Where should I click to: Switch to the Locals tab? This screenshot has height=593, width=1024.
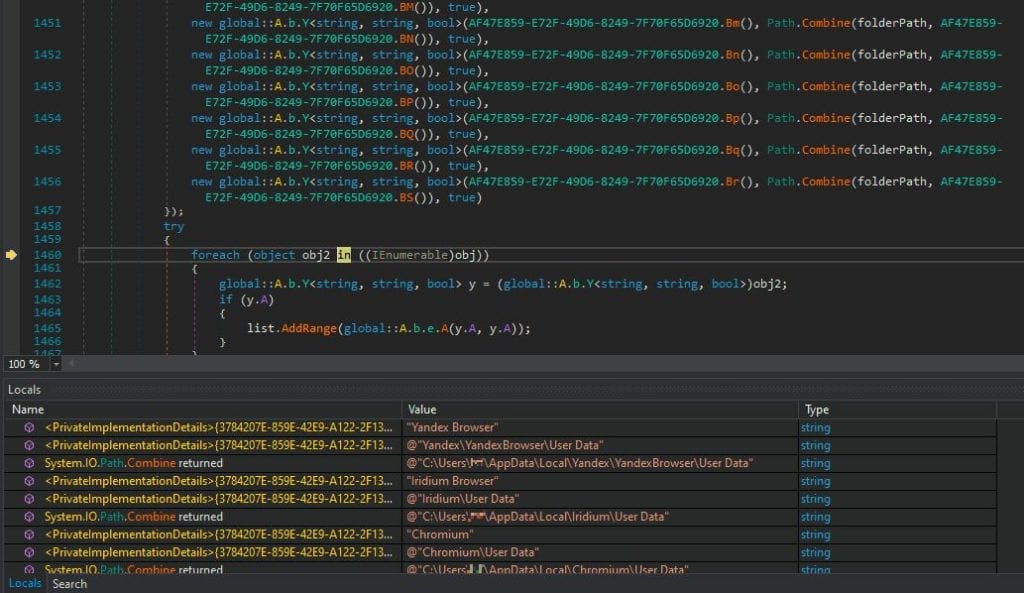coord(25,583)
